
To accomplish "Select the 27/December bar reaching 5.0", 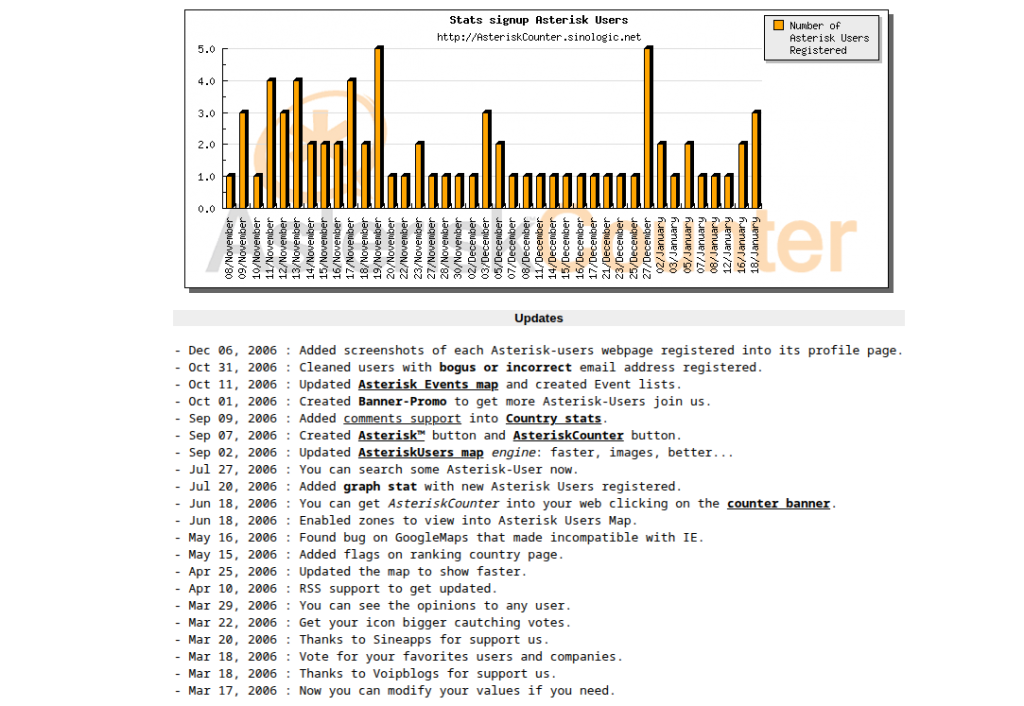I will coord(648,128).
